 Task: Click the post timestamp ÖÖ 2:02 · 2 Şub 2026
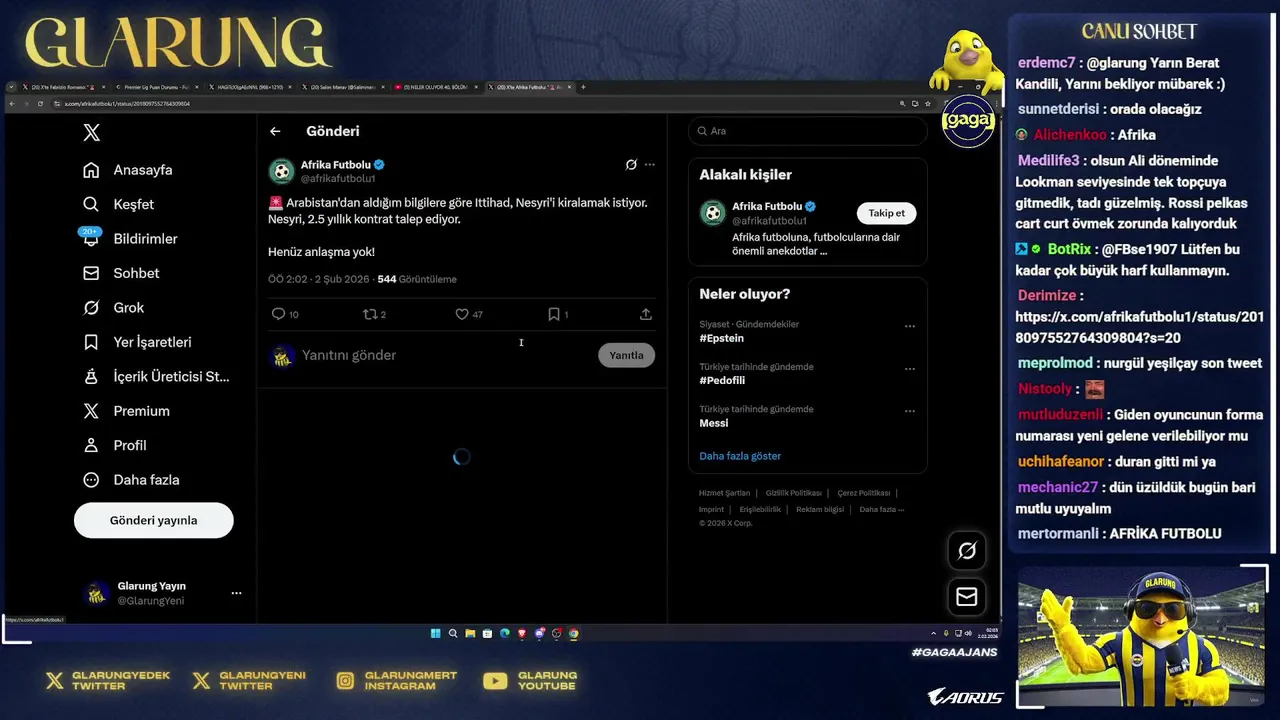click(x=318, y=279)
